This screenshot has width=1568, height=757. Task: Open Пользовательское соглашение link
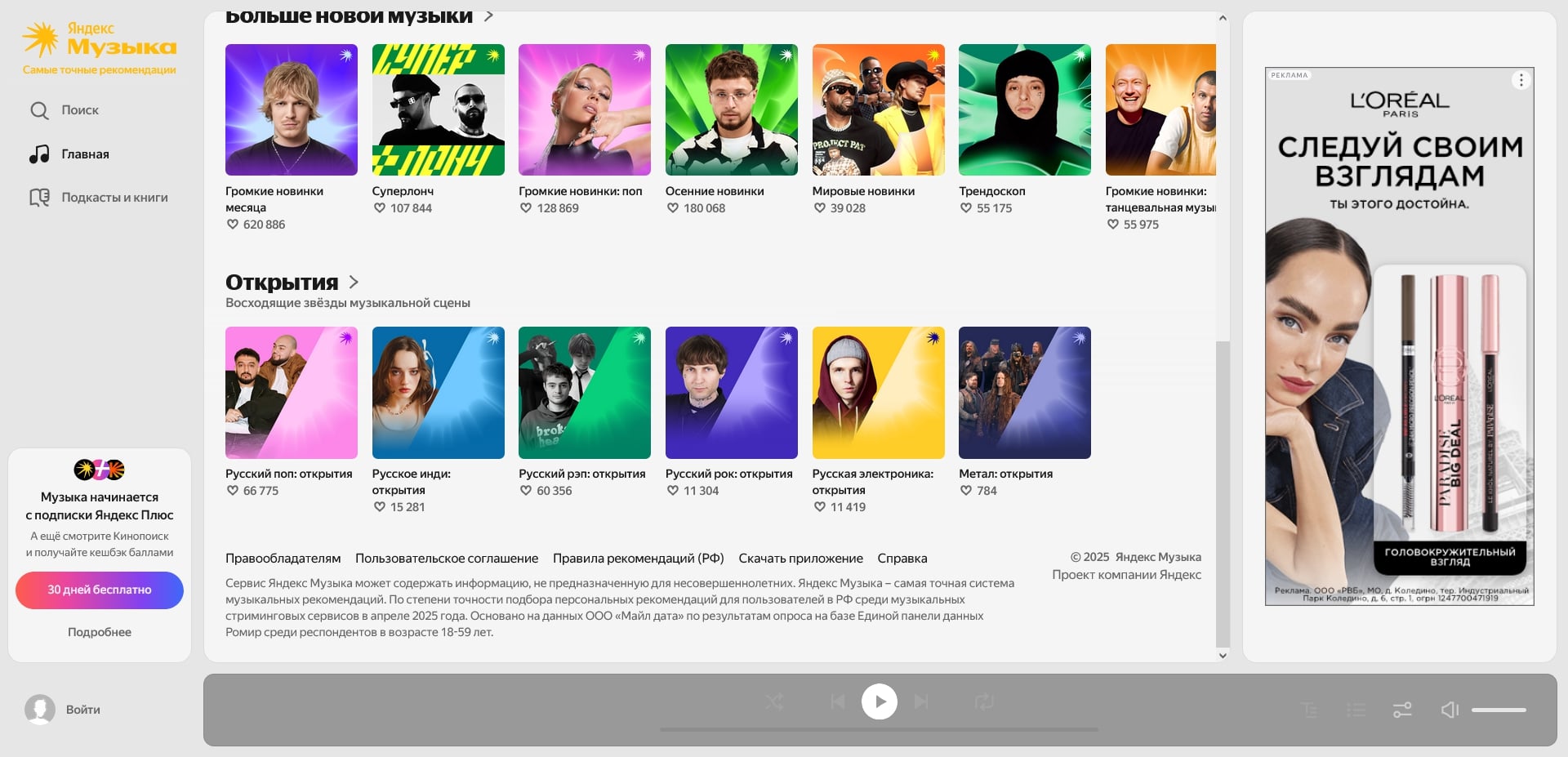(x=445, y=558)
